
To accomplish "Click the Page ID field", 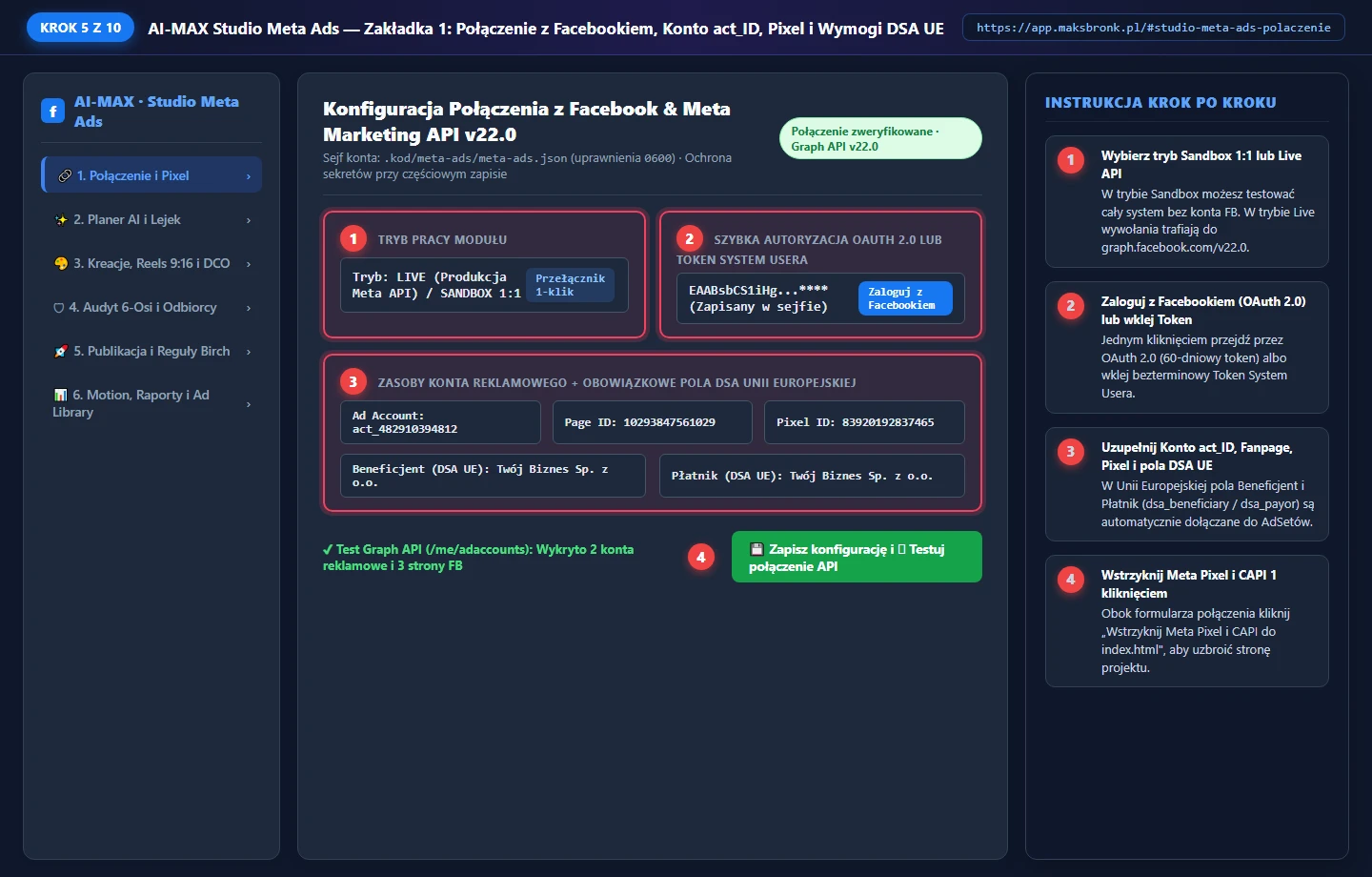I will tap(652, 422).
